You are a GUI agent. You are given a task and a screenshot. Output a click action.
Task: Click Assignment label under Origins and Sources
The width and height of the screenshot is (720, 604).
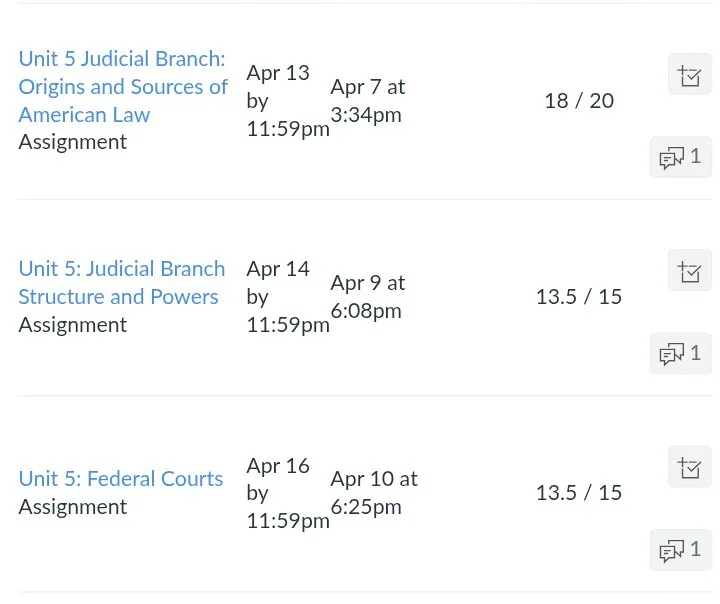pyautogui.click(x=73, y=142)
